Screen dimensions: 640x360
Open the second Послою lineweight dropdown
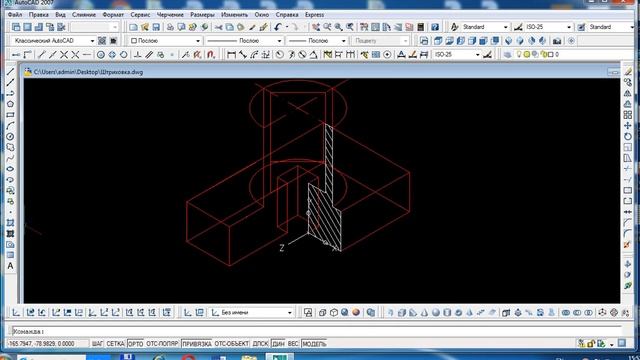pyautogui.click(x=317, y=41)
